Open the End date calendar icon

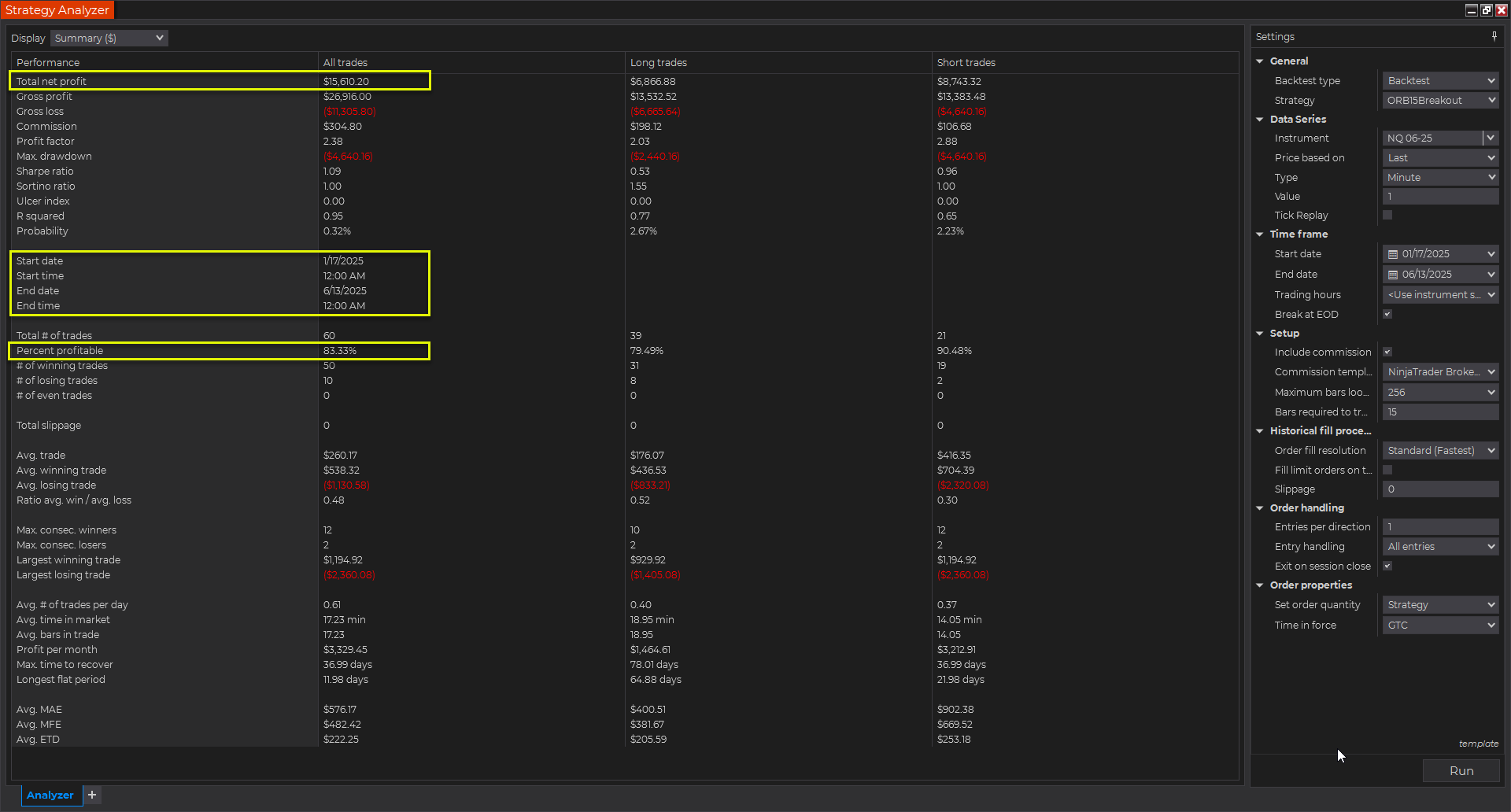coord(1392,275)
